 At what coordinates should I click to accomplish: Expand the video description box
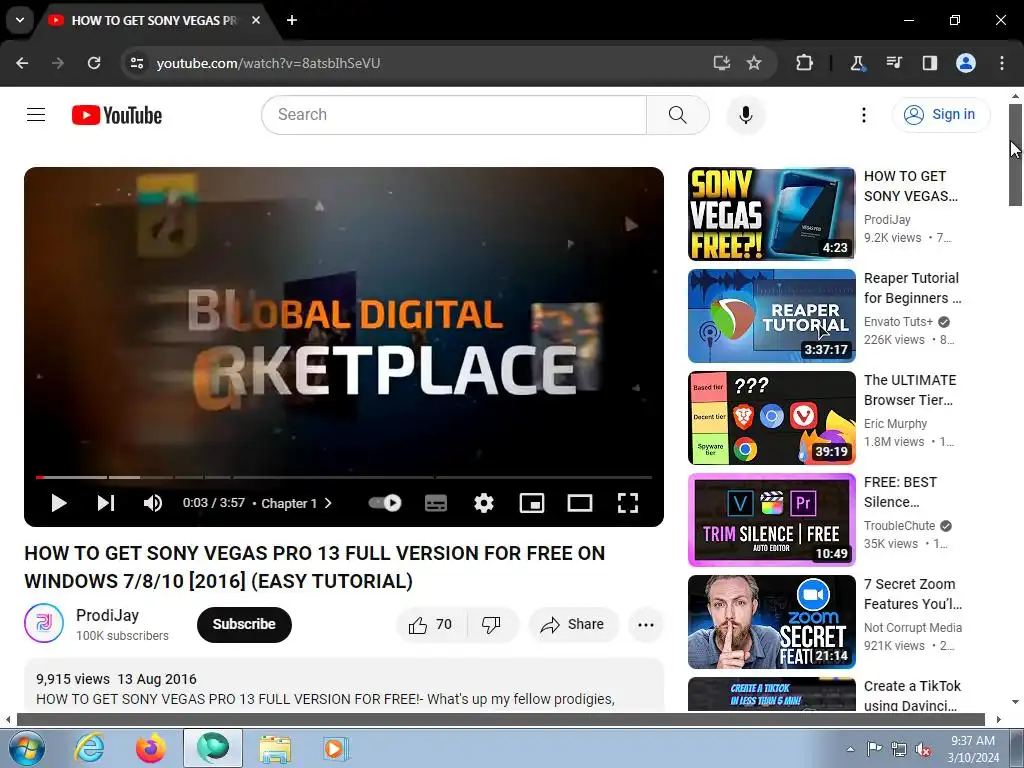(344, 686)
